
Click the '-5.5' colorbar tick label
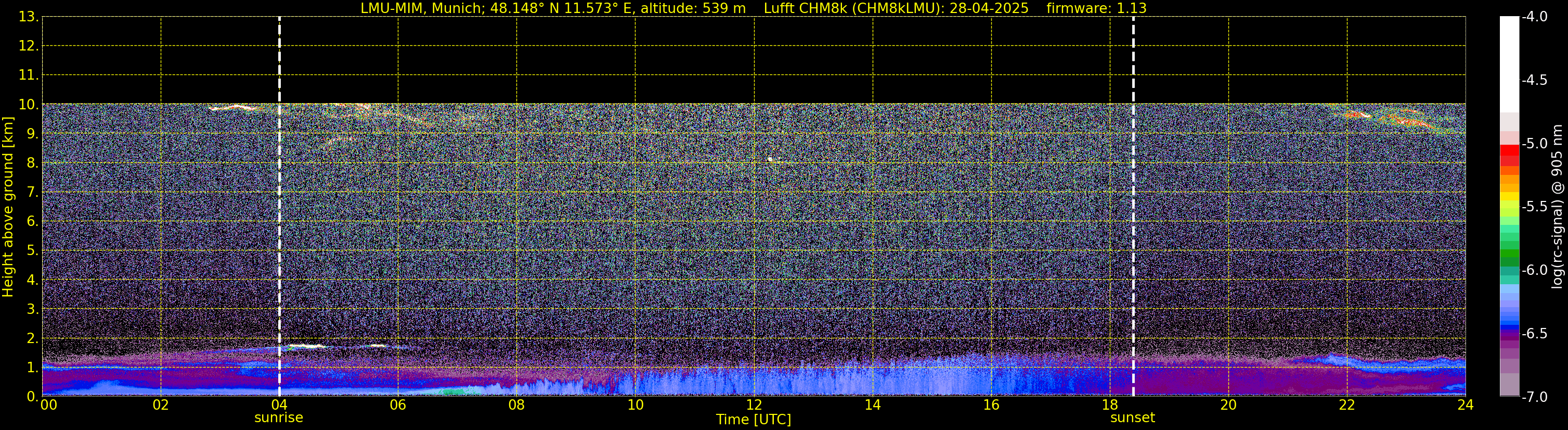(1534, 207)
